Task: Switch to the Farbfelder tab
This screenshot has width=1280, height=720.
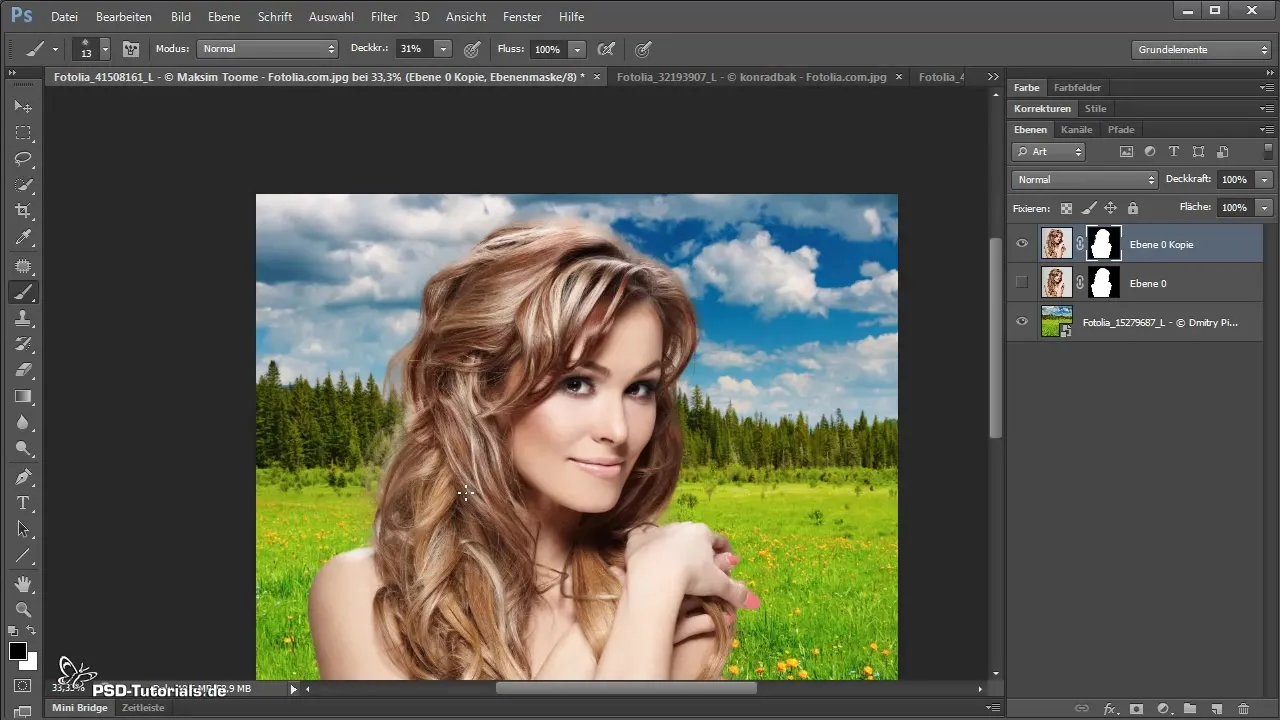Action: pyautogui.click(x=1077, y=88)
